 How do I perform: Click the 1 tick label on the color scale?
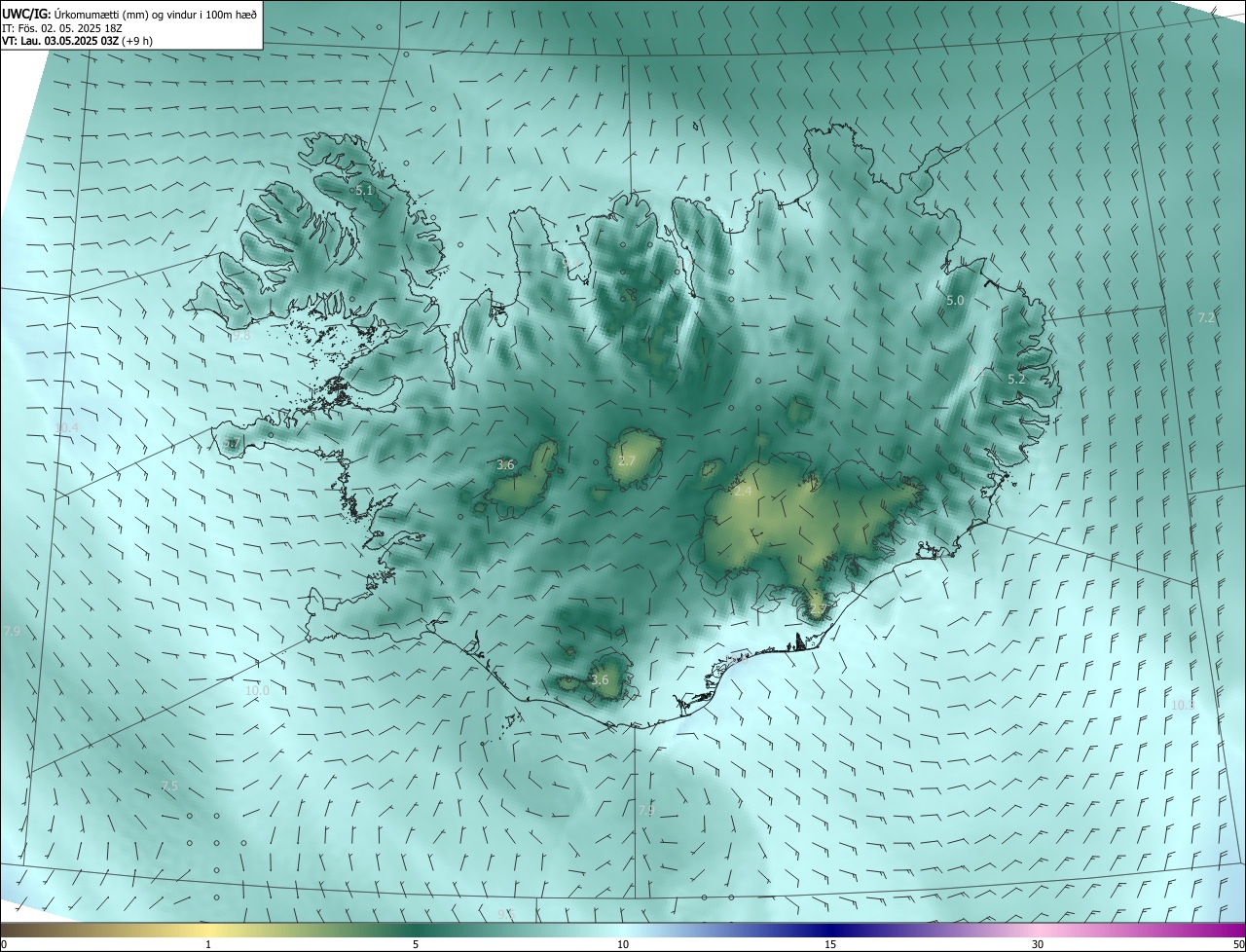tap(208, 944)
